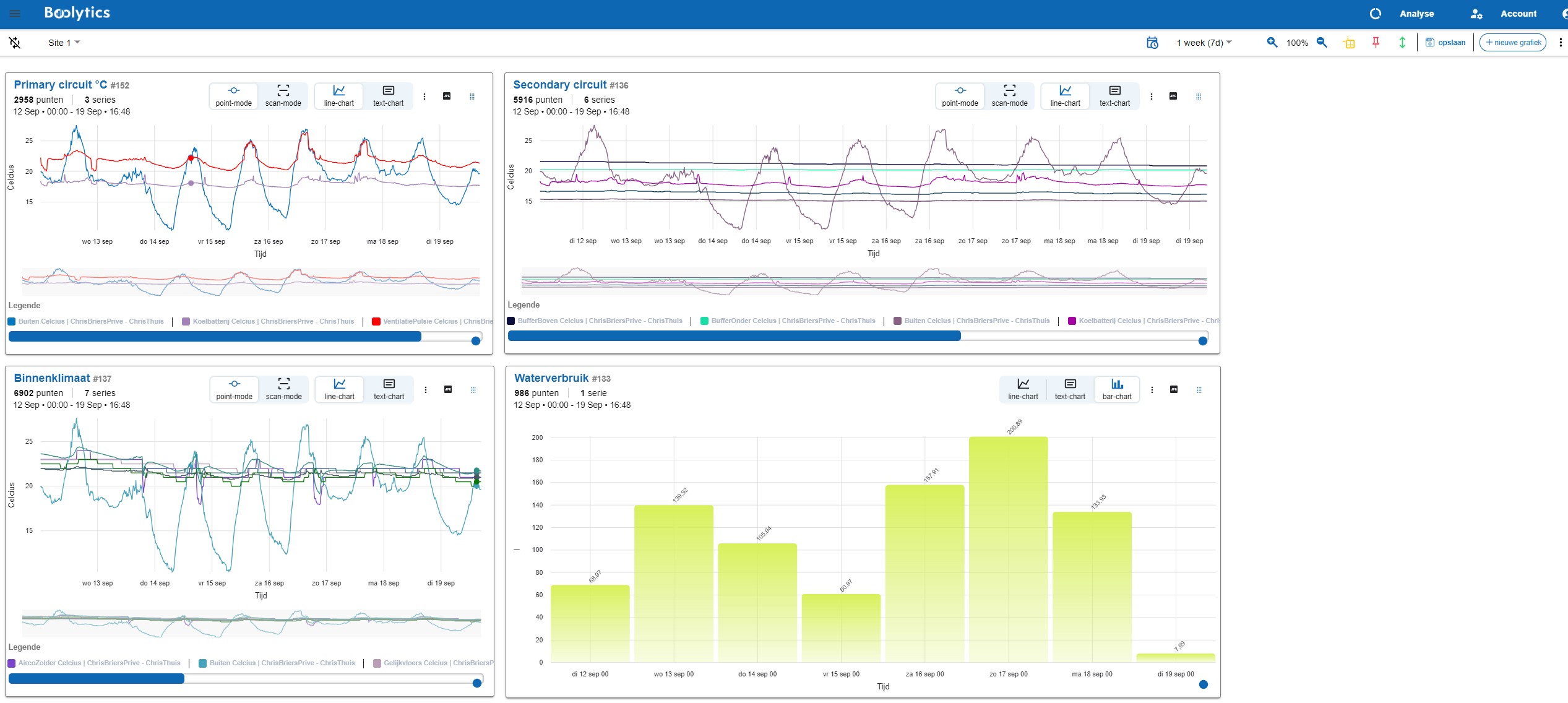Open the Account menu
The width and height of the screenshot is (1568, 703).
tap(1518, 14)
